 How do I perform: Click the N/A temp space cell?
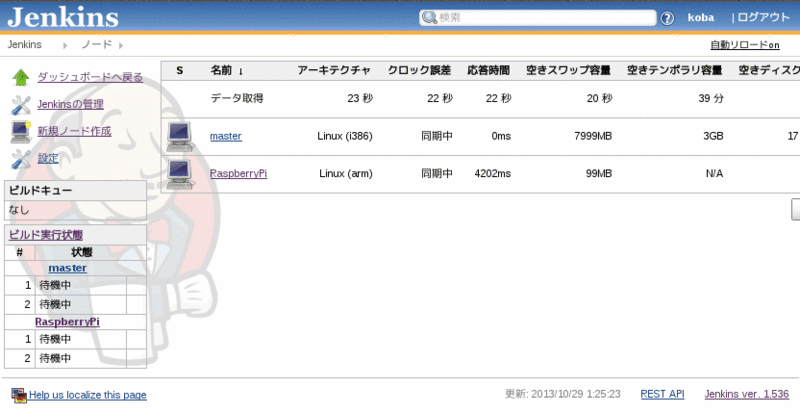click(714, 174)
